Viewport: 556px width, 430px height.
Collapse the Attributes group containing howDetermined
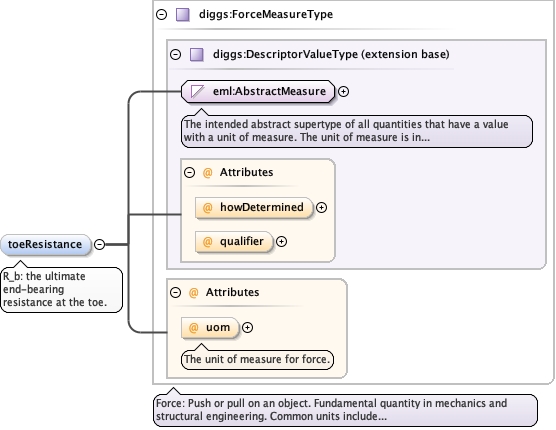[x=190, y=173]
